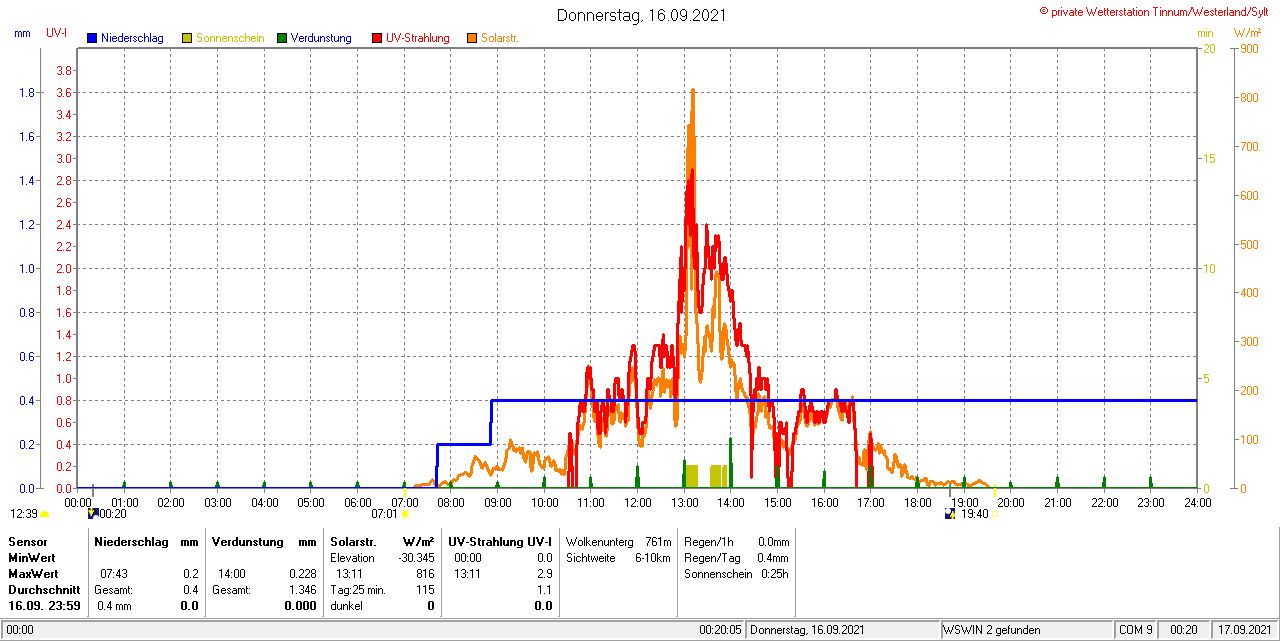Click the chart title Donnerstag, 16.09.2021
The image size is (1280, 641).
(x=642, y=15)
